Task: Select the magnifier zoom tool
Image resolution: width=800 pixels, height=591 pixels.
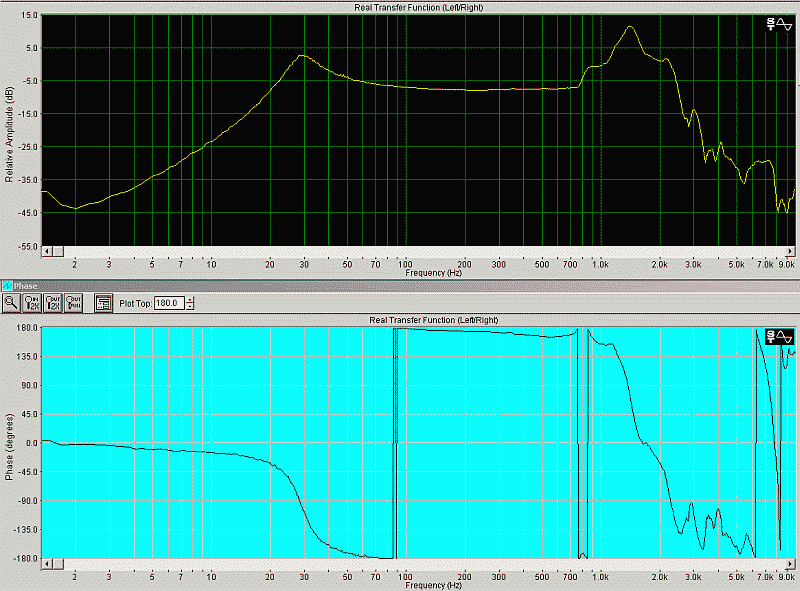Action: coord(11,303)
